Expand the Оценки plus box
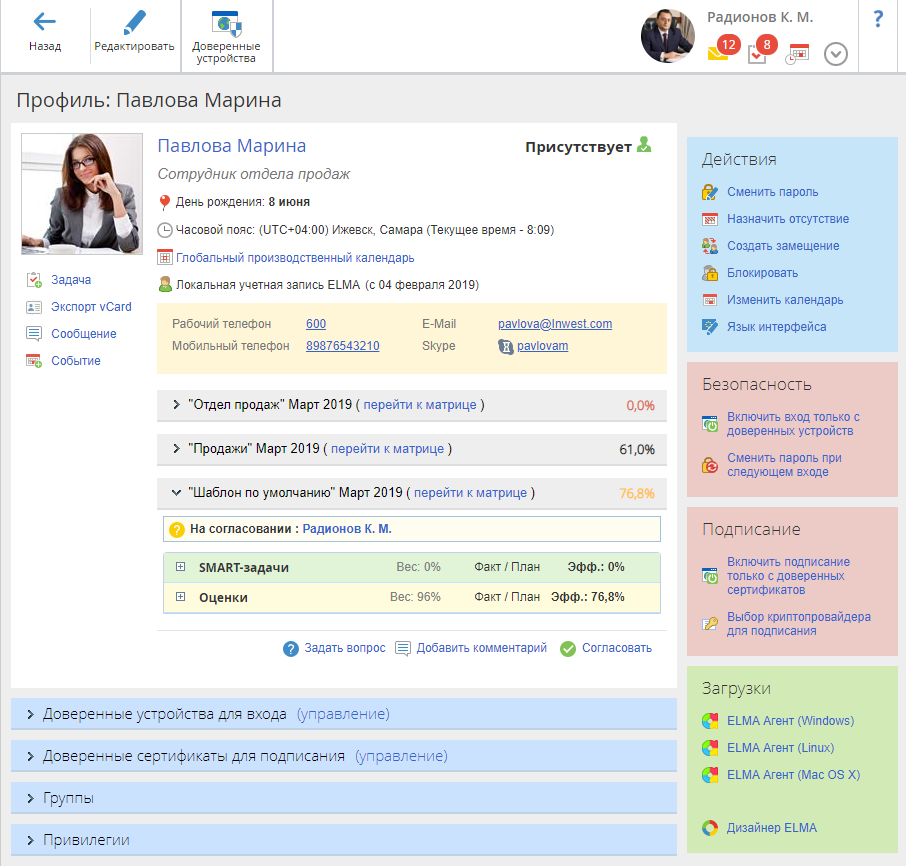 tap(181, 597)
